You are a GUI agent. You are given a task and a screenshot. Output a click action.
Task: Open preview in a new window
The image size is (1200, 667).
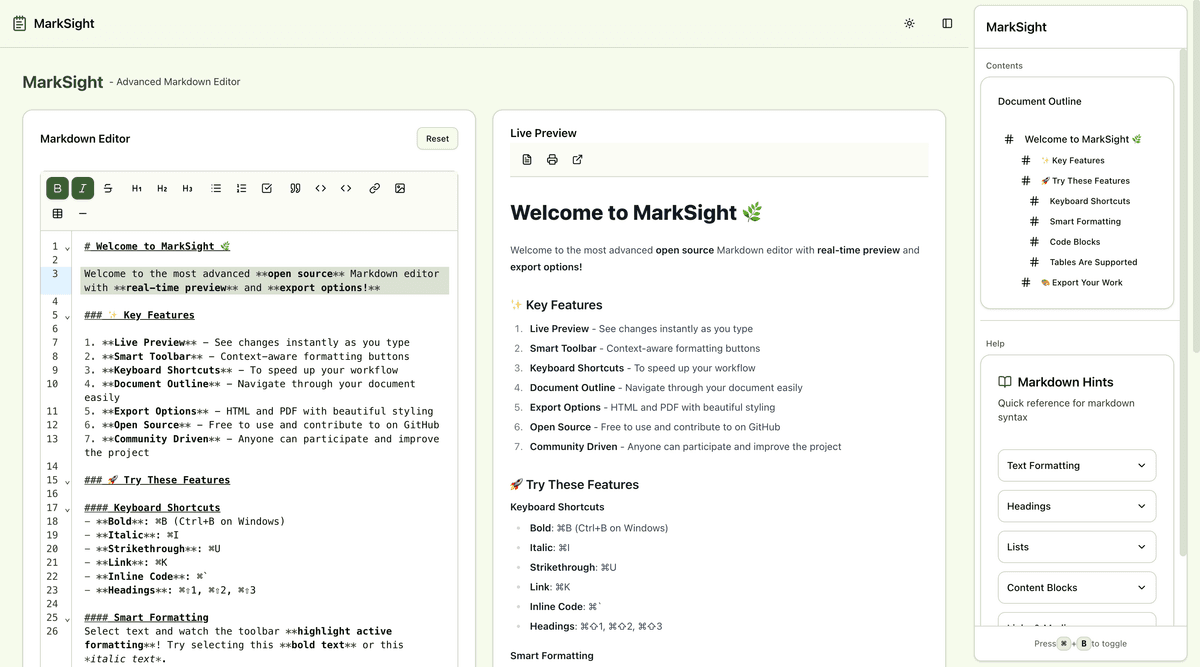(576, 159)
